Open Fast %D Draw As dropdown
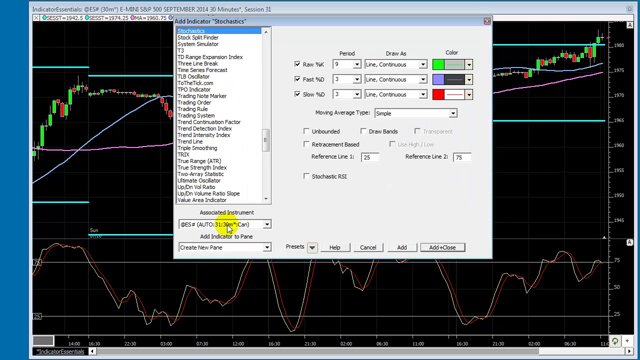The width and height of the screenshot is (640, 360). tap(423, 80)
